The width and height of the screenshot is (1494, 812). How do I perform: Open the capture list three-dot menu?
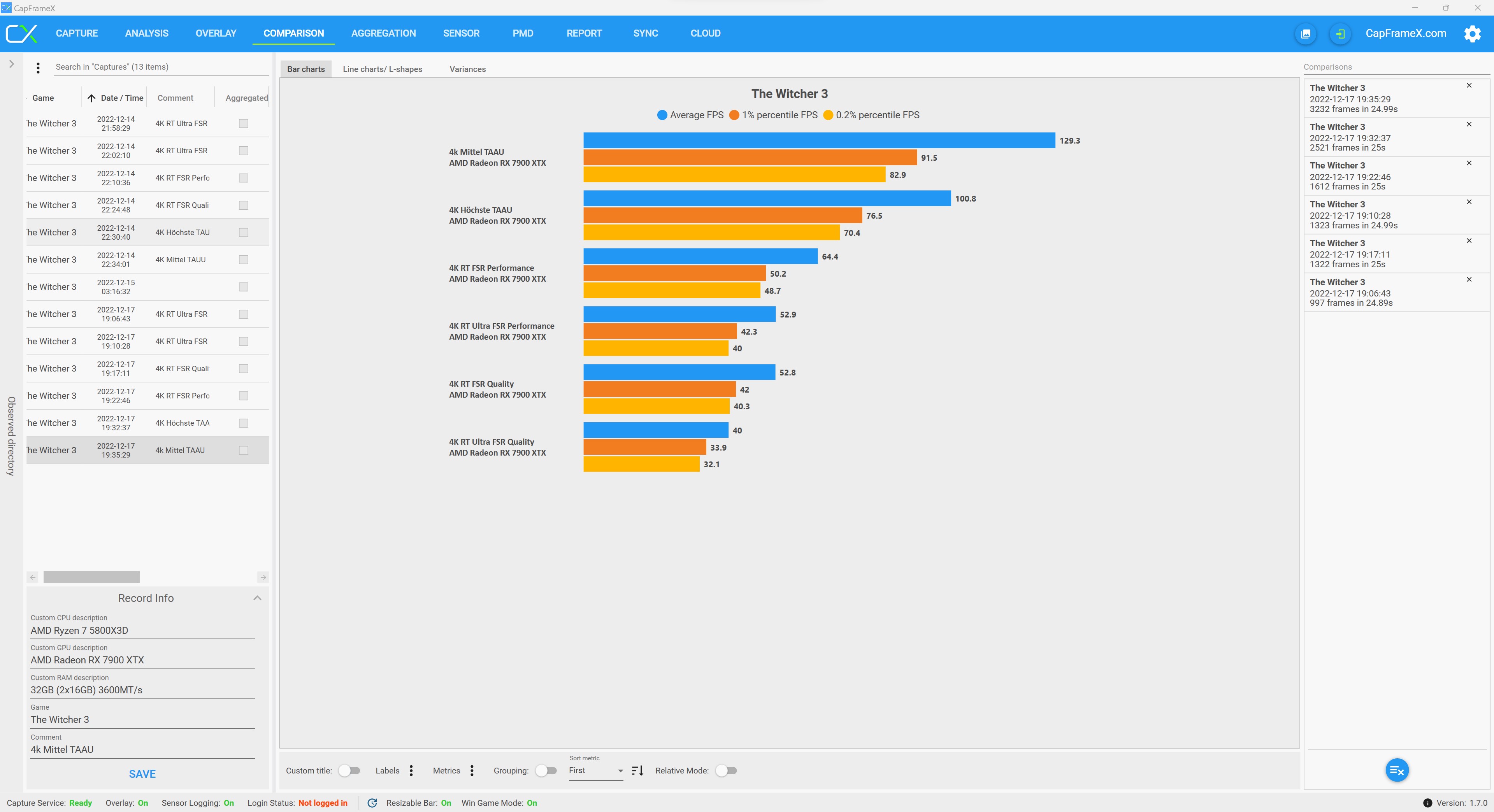38,68
